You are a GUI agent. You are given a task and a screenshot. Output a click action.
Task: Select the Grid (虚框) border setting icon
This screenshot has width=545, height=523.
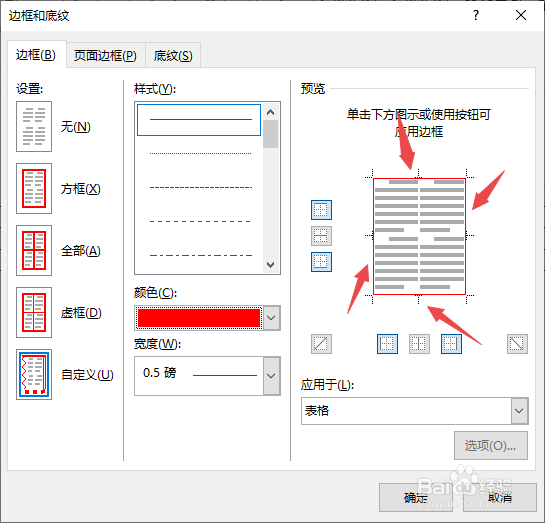pyautogui.click(x=34, y=312)
